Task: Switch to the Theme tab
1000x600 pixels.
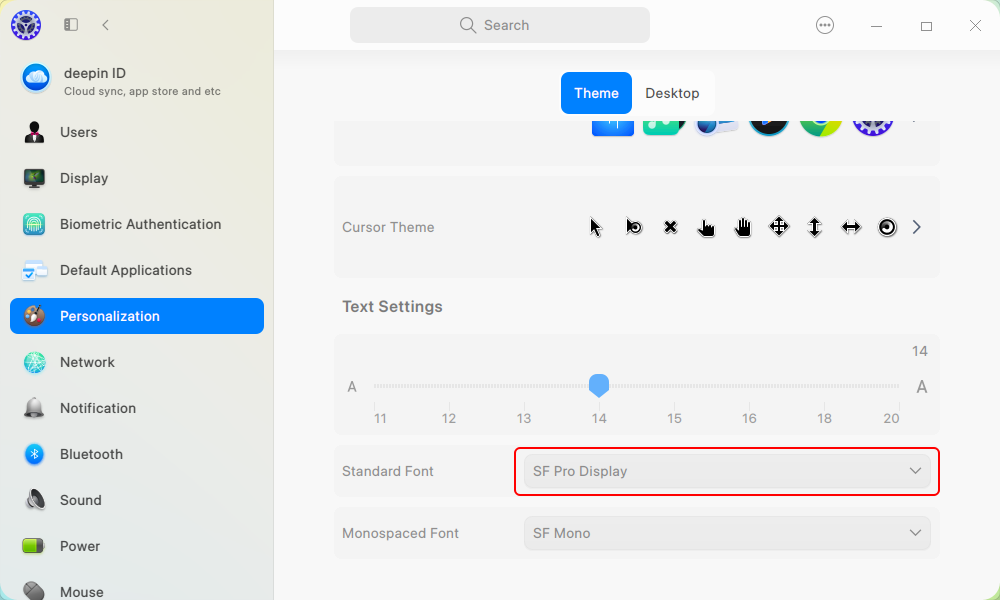Action: click(596, 93)
